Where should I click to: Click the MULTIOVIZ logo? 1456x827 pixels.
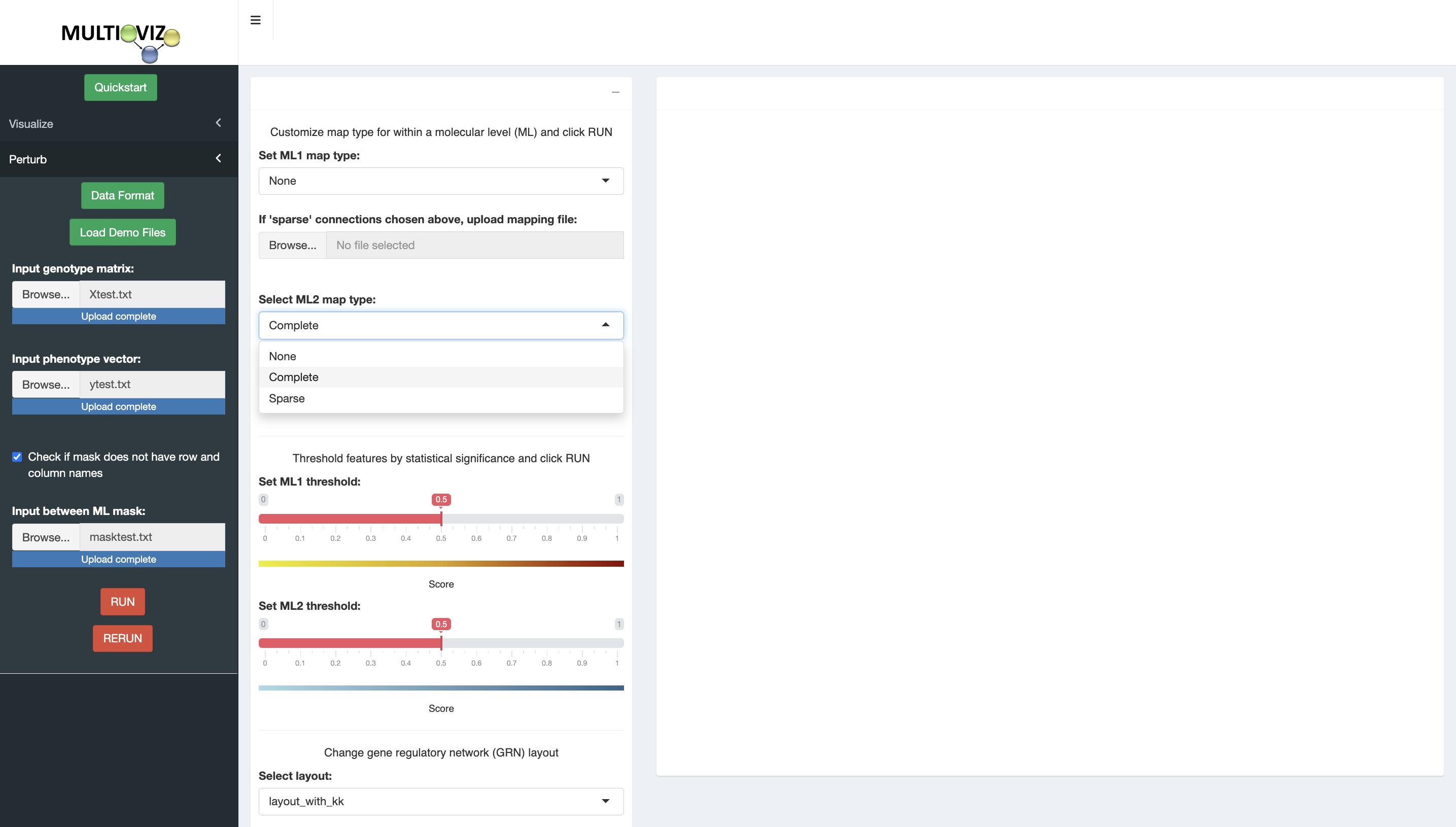(120, 40)
